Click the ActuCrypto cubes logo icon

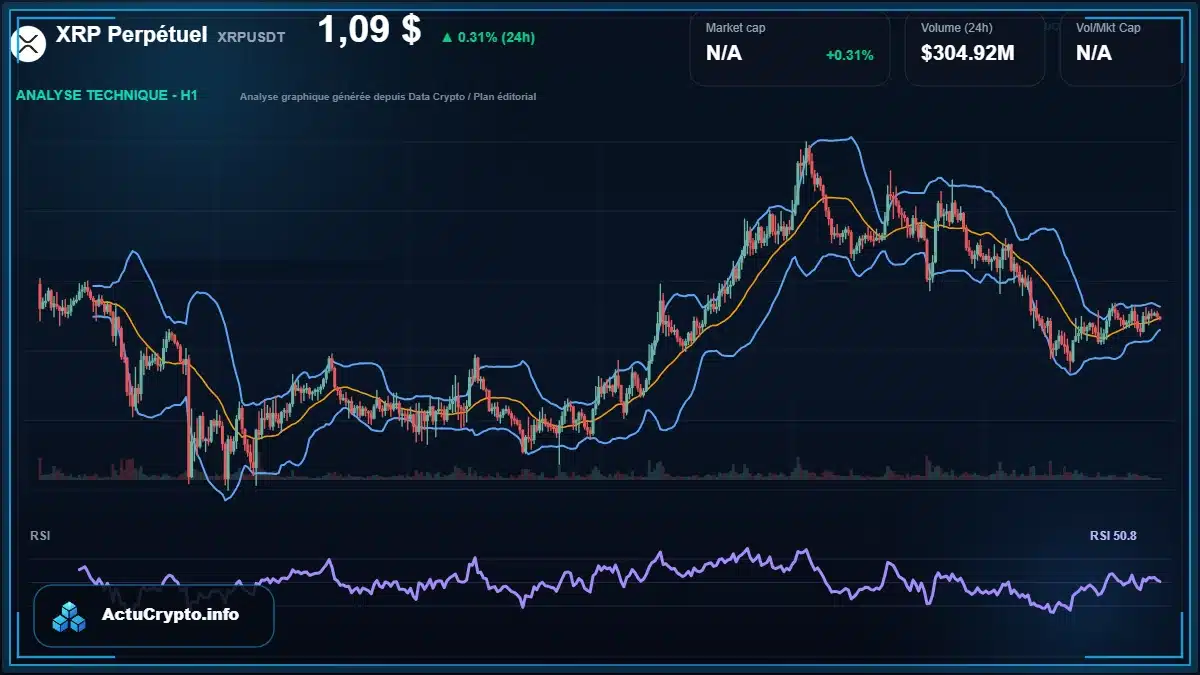tap(71, 616)
